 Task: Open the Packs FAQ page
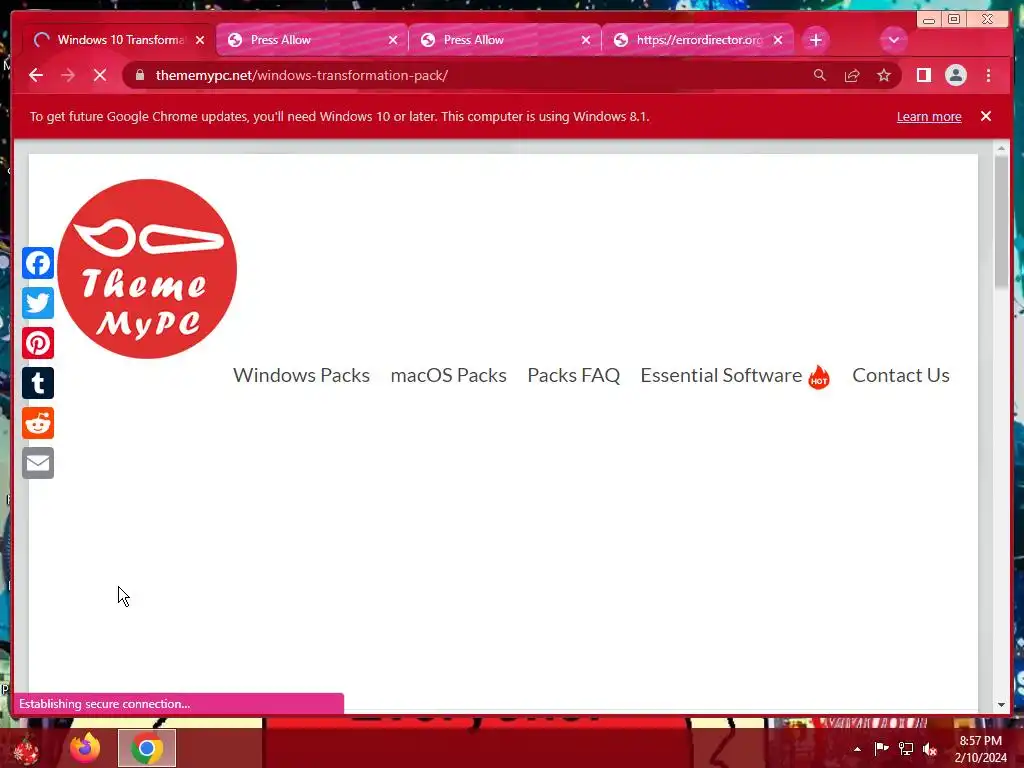pyautogui.click(x=573, y=376)
